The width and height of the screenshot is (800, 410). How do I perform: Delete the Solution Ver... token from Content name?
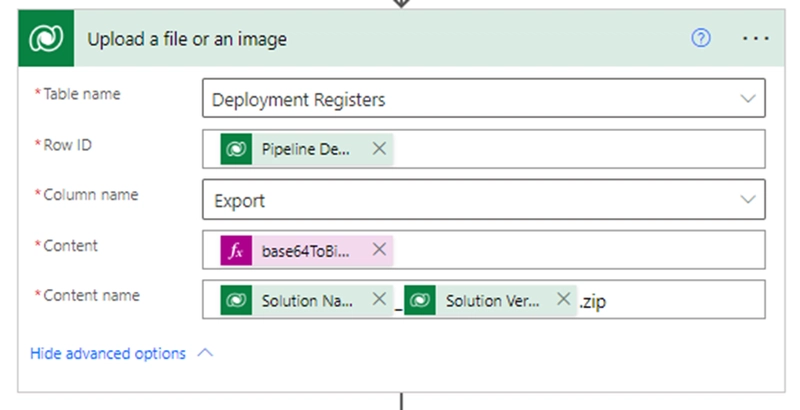click(x=563, y=300)
